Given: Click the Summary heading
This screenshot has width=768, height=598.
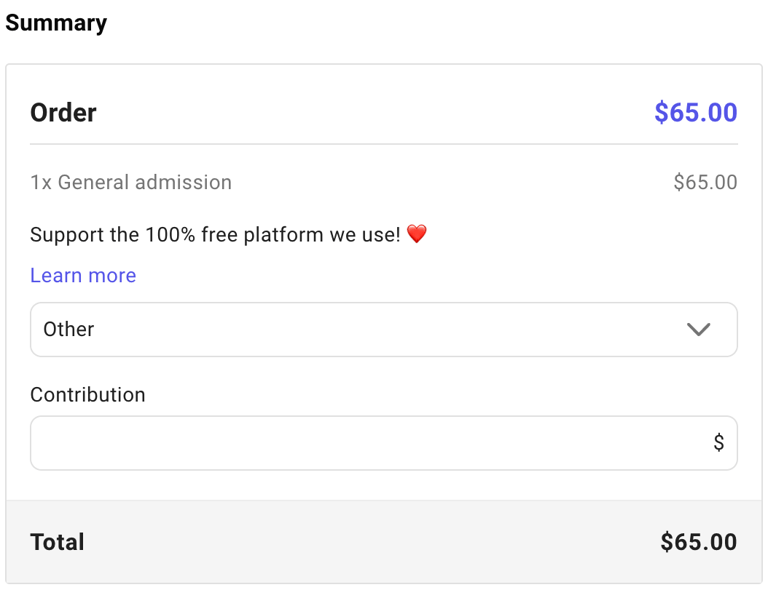Looking at the screenshot, I should 56,23.
